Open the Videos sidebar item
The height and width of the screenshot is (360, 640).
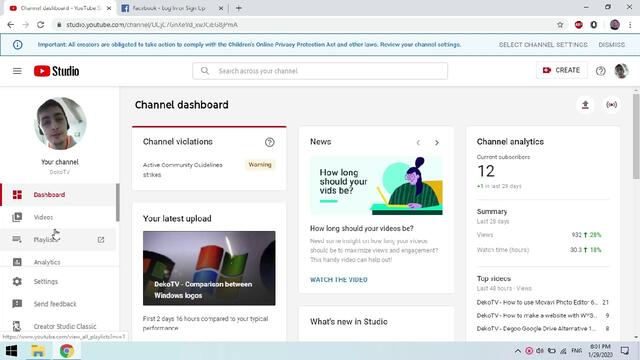pyautogui.click(x=58, y=217)
